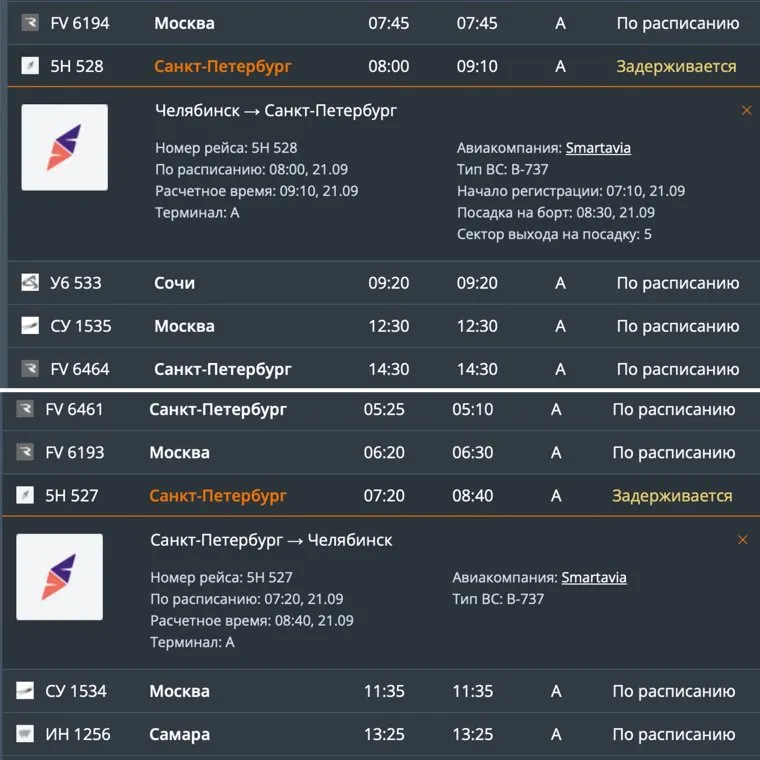Image resolution: width=760 pixels, height=760 pixels.
Task: Open the Smartavia link for flight 5H 527
Action: 594,577
